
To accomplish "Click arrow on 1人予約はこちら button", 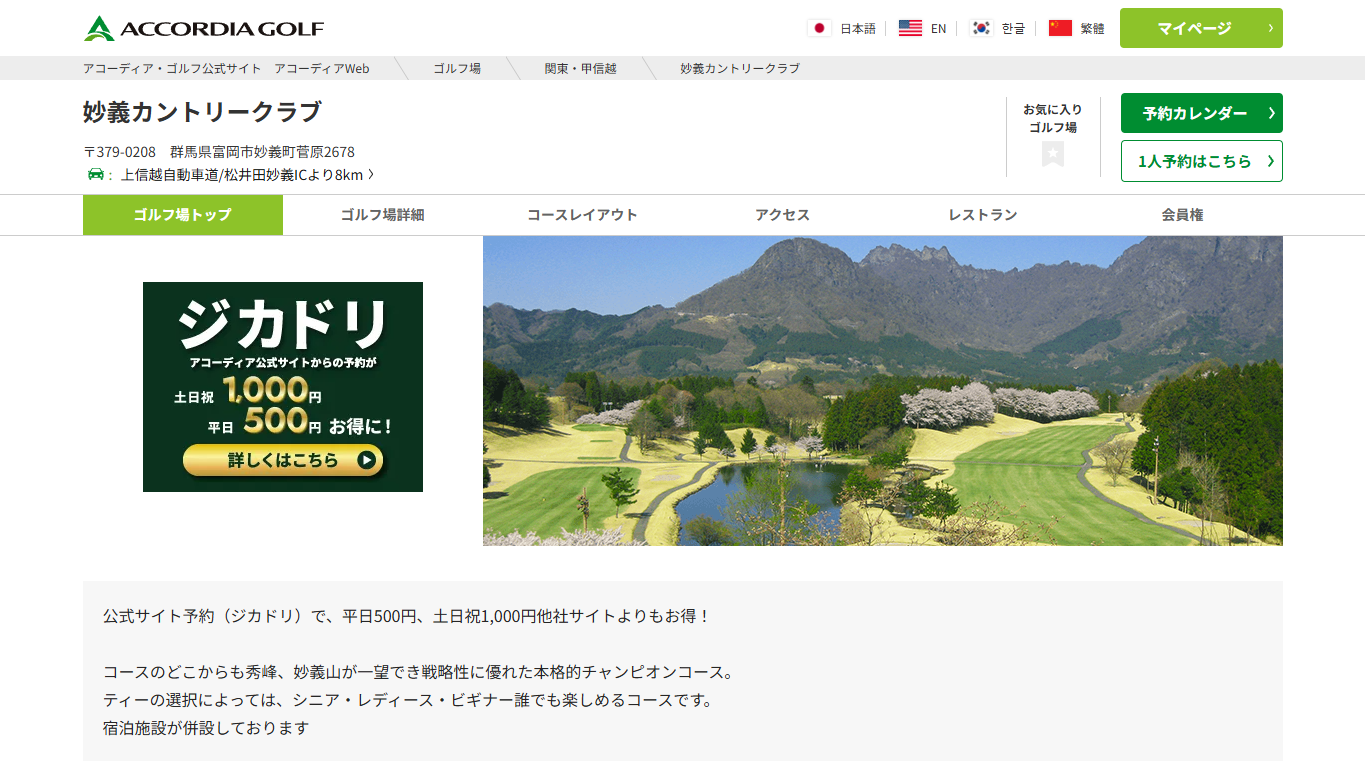I will pos(1271,161).
